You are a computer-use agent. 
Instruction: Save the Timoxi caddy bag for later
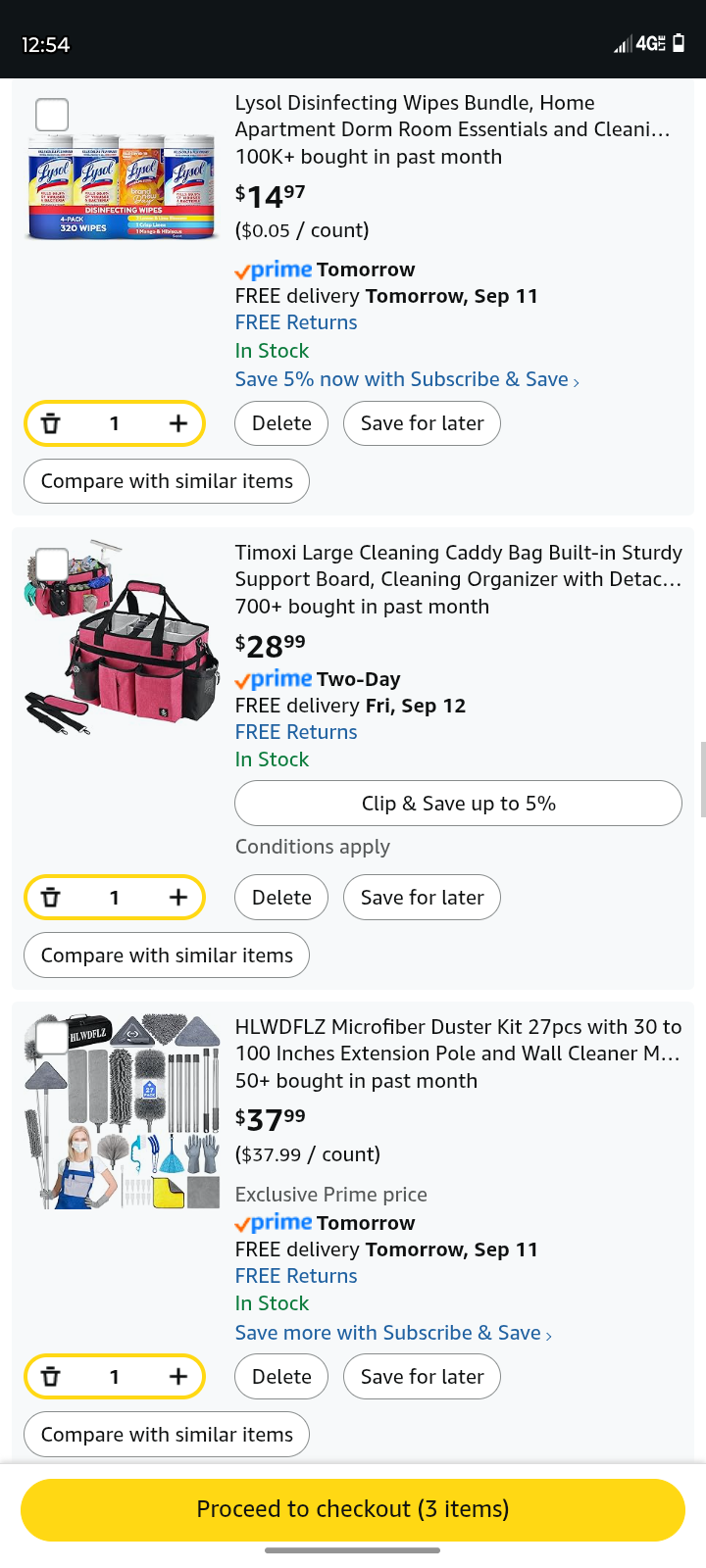pyautogui.click(x=422, y=898)
